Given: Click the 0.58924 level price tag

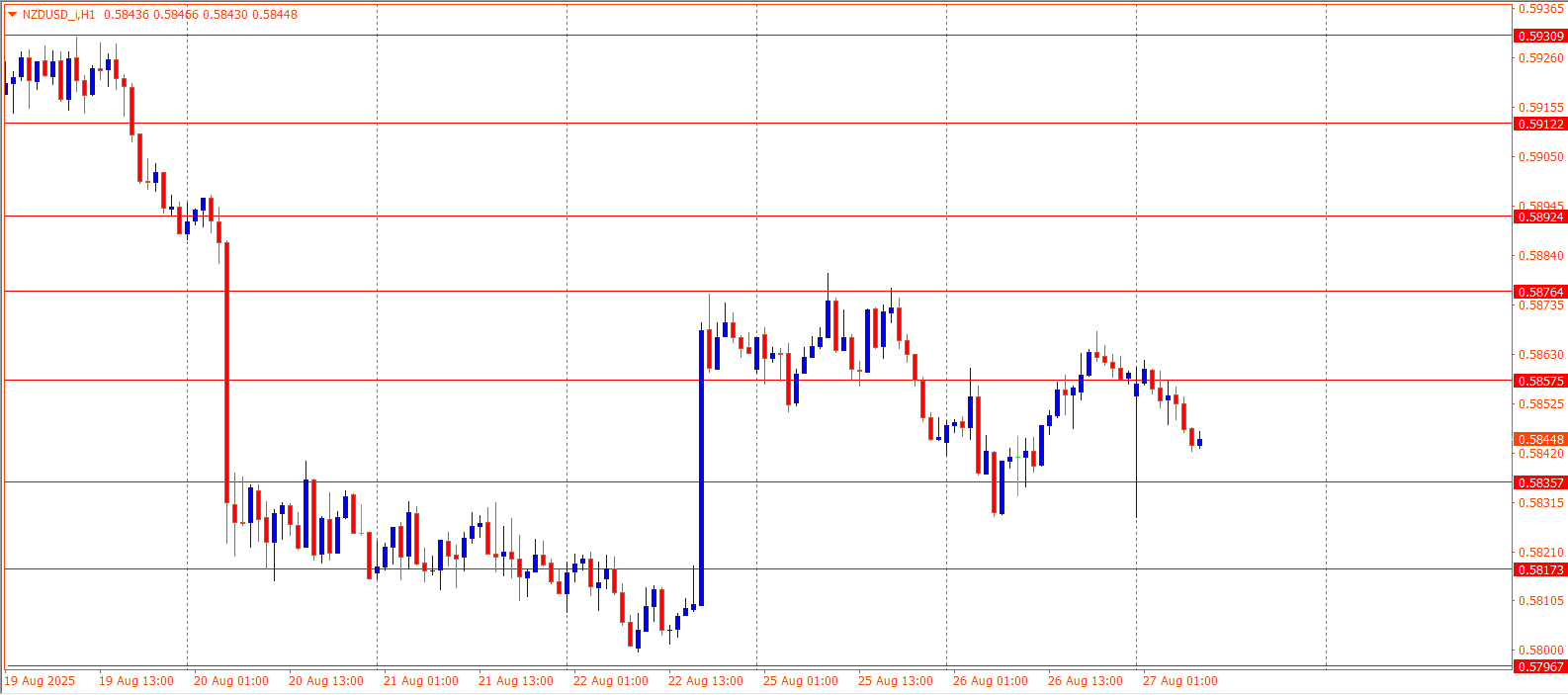Looking at the screenshot, I should 1540,217.
